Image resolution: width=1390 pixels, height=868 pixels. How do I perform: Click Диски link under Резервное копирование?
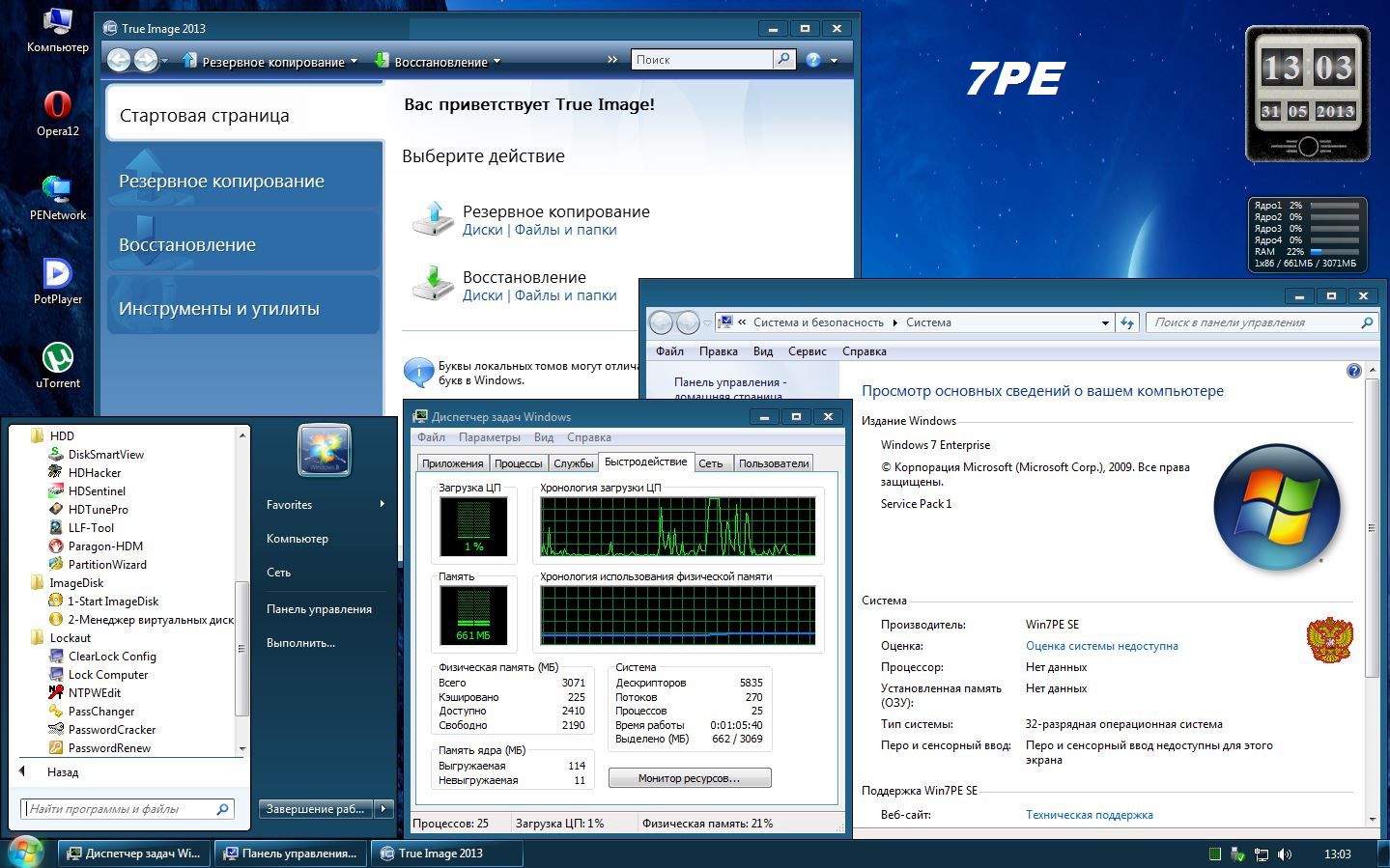(482, 230)
